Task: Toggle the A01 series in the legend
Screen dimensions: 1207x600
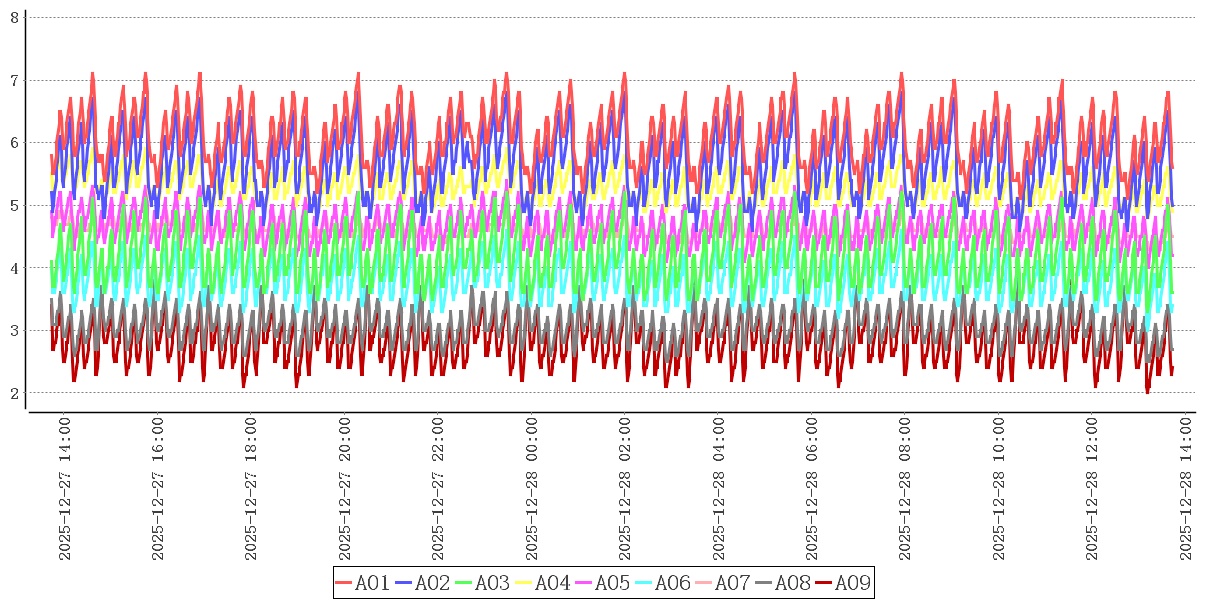Action: coord(362,583)
